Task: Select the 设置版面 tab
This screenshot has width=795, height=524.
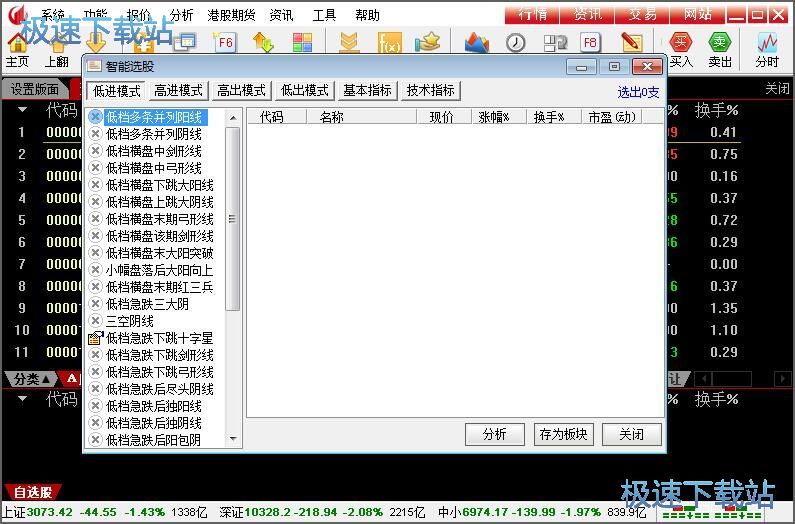Action: point(34,89)
